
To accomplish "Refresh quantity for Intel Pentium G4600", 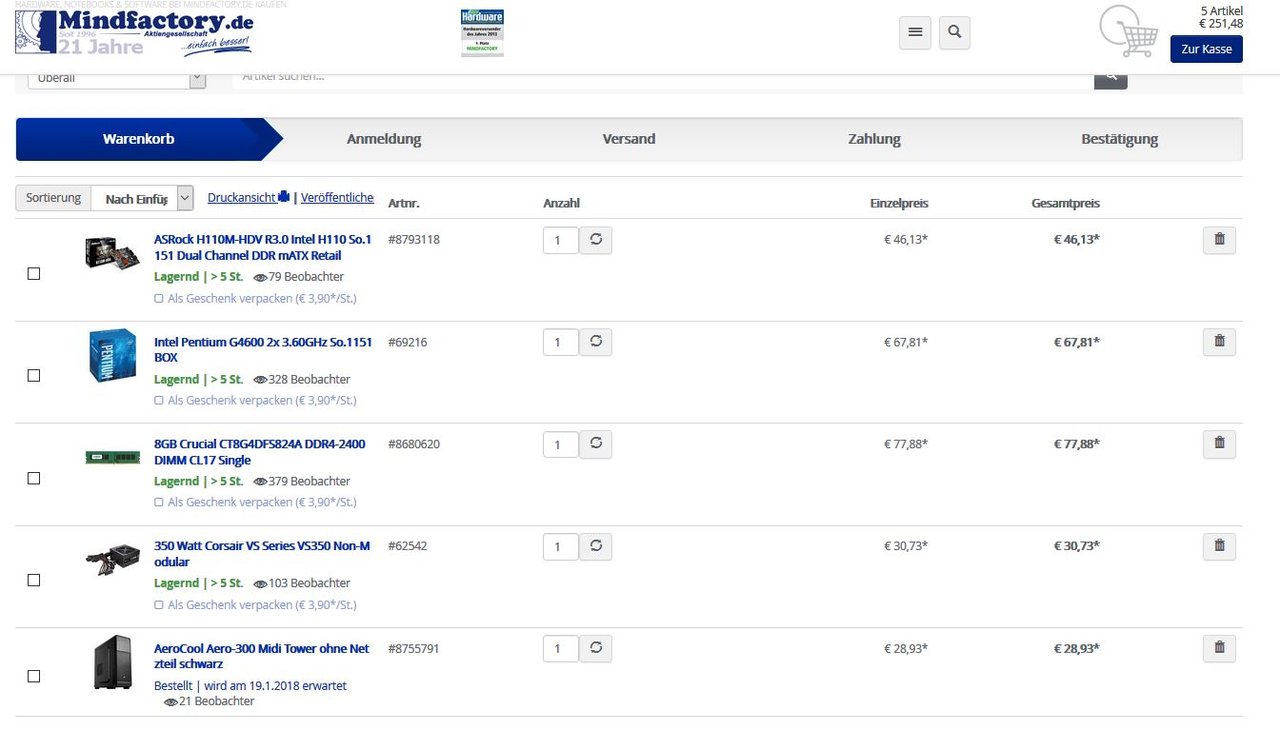I will coord(596,342).
